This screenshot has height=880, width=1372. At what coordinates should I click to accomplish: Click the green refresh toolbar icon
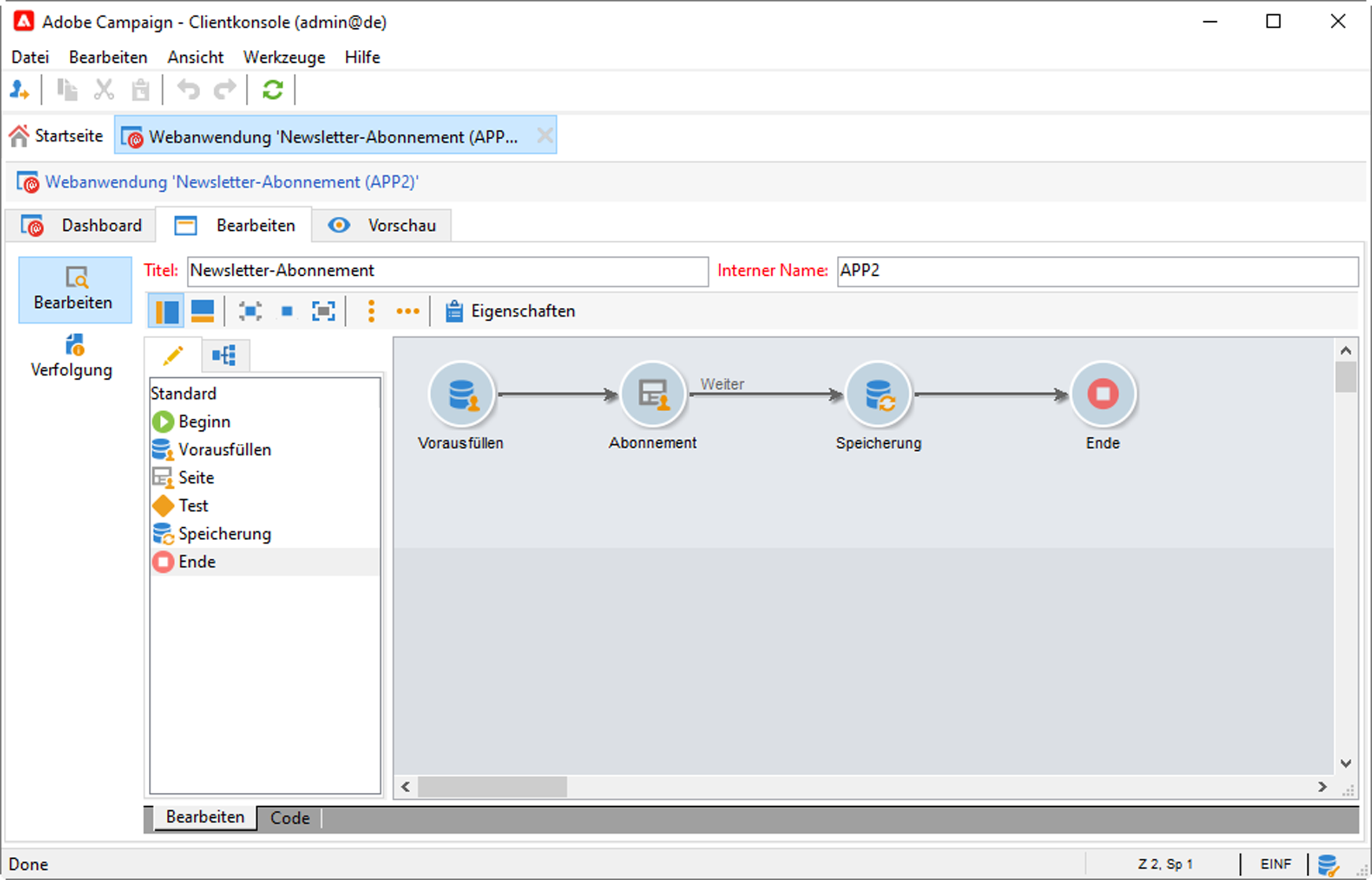tap(273, 90)
